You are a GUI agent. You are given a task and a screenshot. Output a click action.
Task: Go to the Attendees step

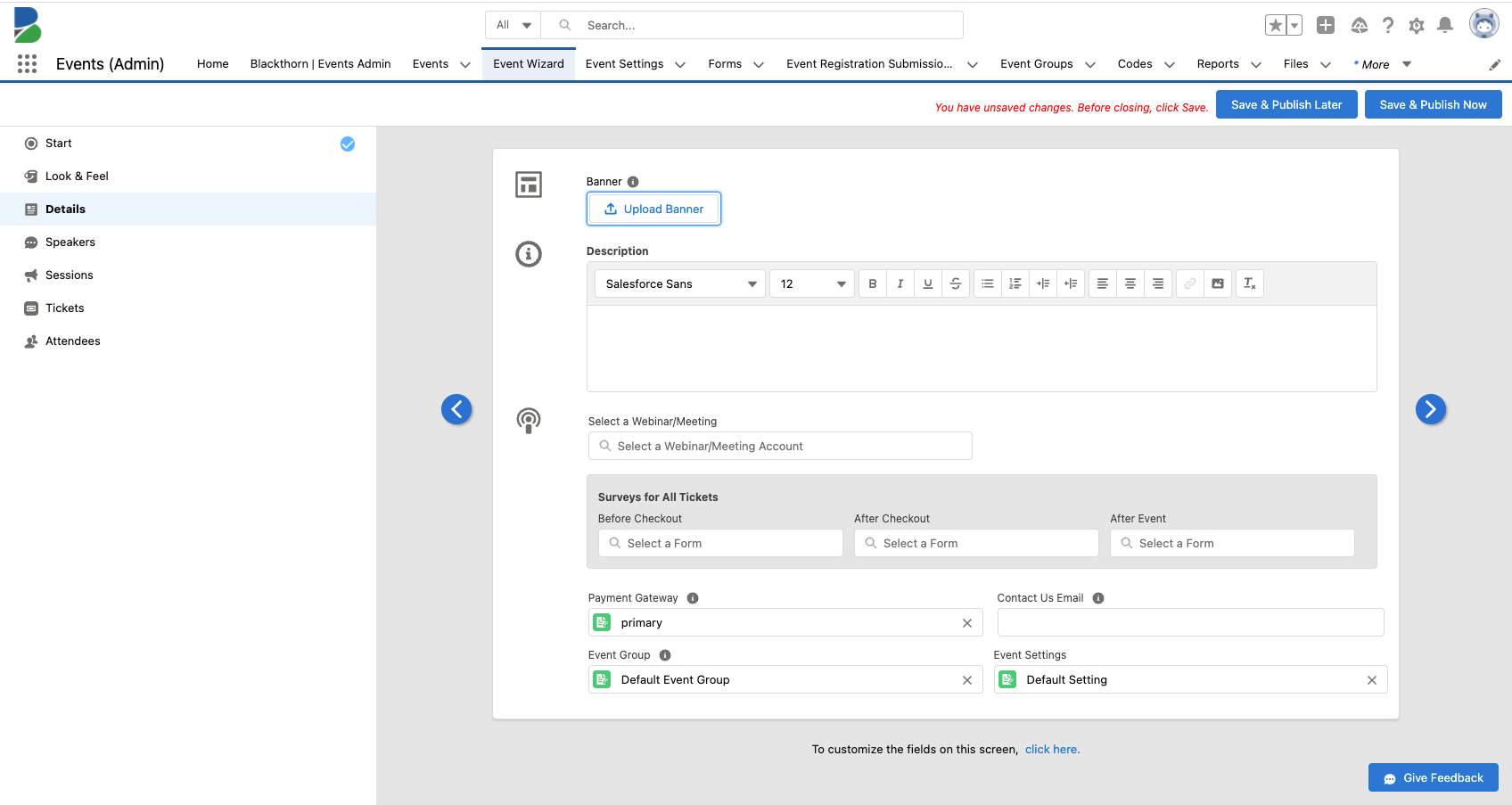[188, 341]
